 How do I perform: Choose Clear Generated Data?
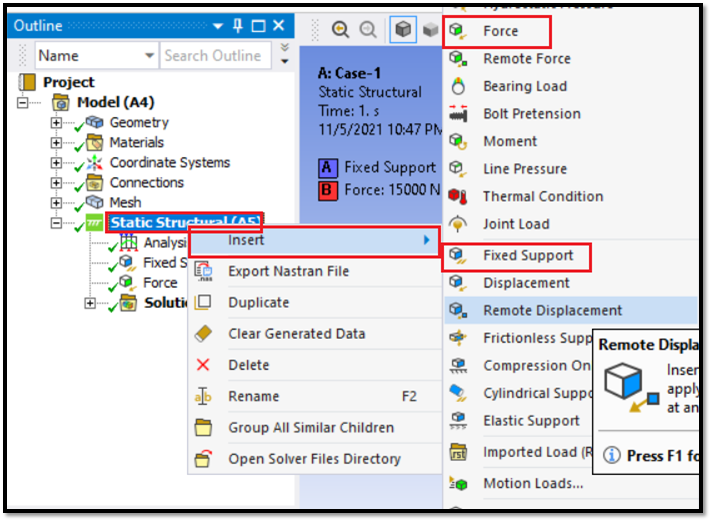(314, 334)
